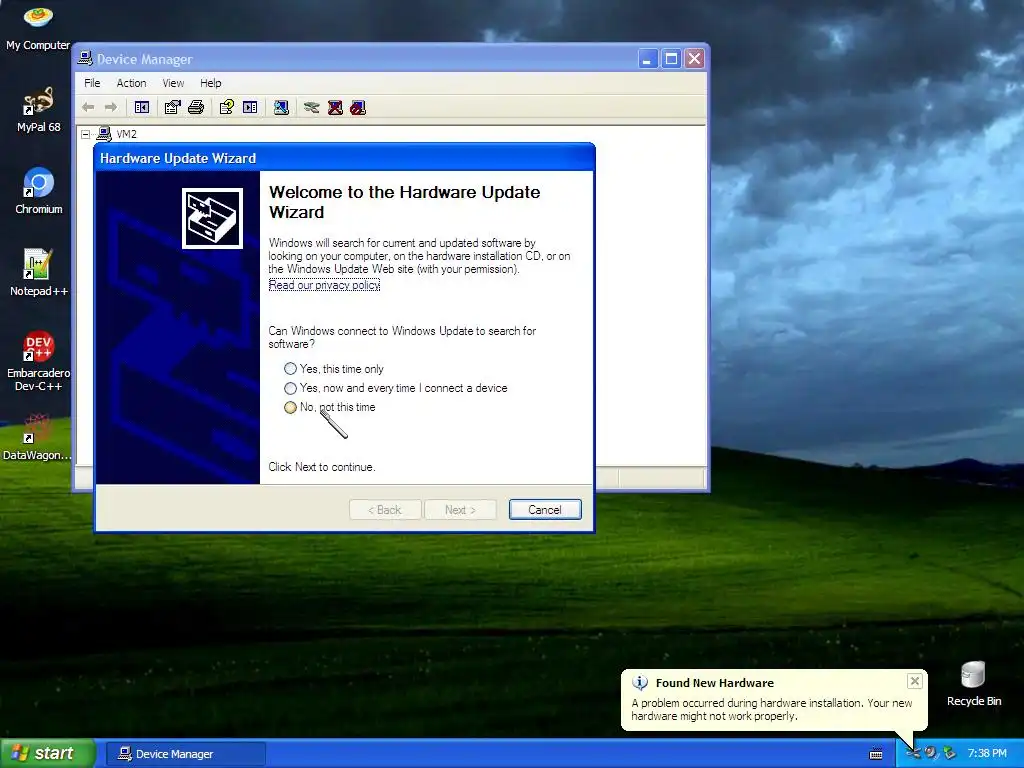Open Properties via the toolbar icon
Image resolution: width=1024 pixels, height=768 pixels.
pyautogui.click(x=172, y=107)
